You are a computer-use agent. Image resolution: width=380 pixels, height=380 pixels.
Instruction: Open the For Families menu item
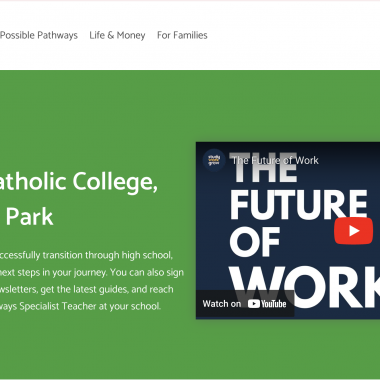182,35
